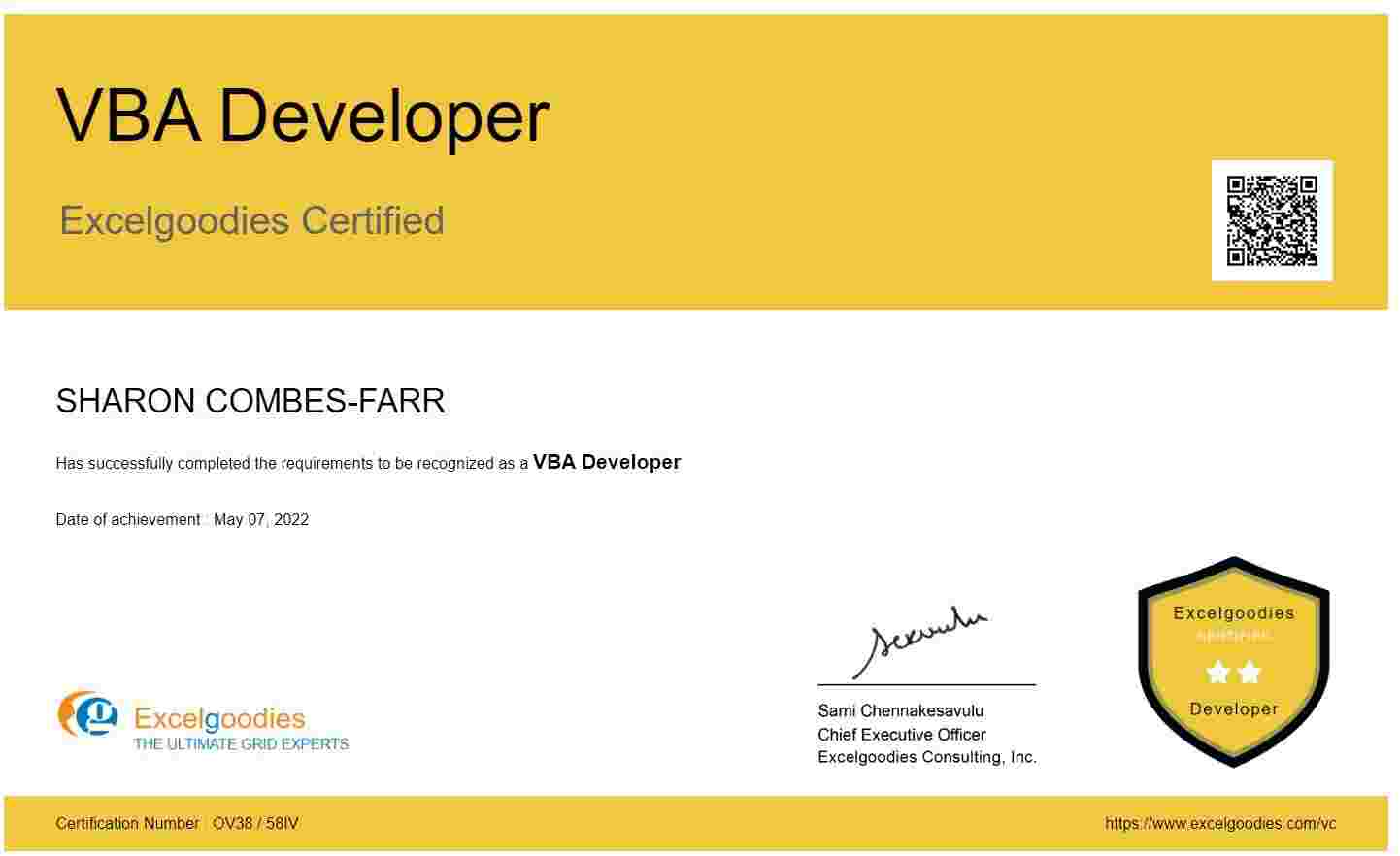
Task: Click the name 'Sami Chennakesavulu'
Action: [x=900, y=711]
